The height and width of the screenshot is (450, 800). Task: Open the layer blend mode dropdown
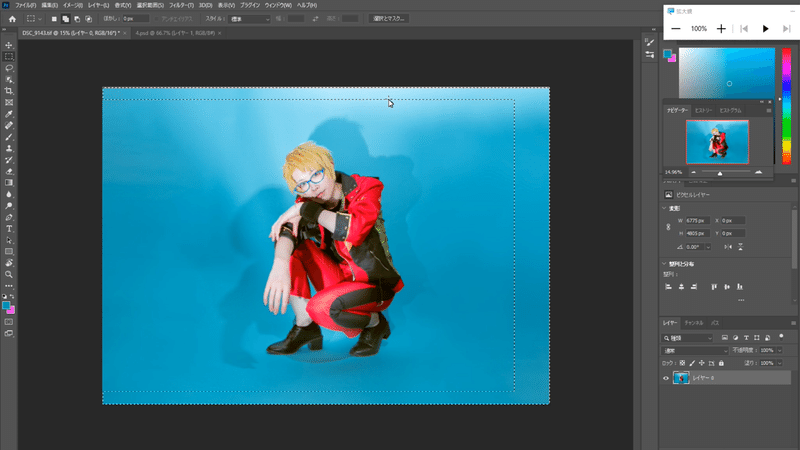(x=695, y=351)
